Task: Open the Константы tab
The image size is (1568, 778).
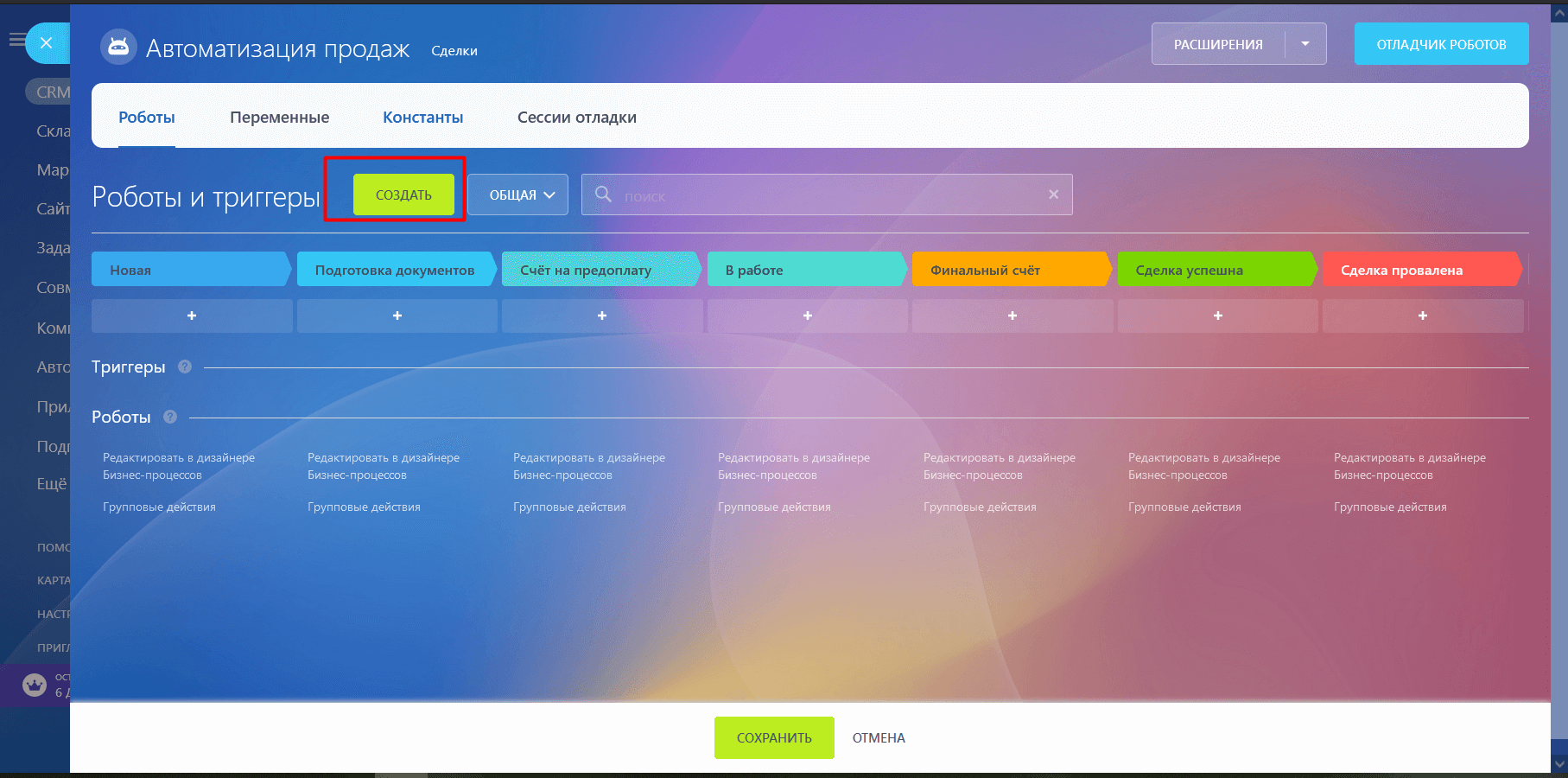Action: pos(422,118)
